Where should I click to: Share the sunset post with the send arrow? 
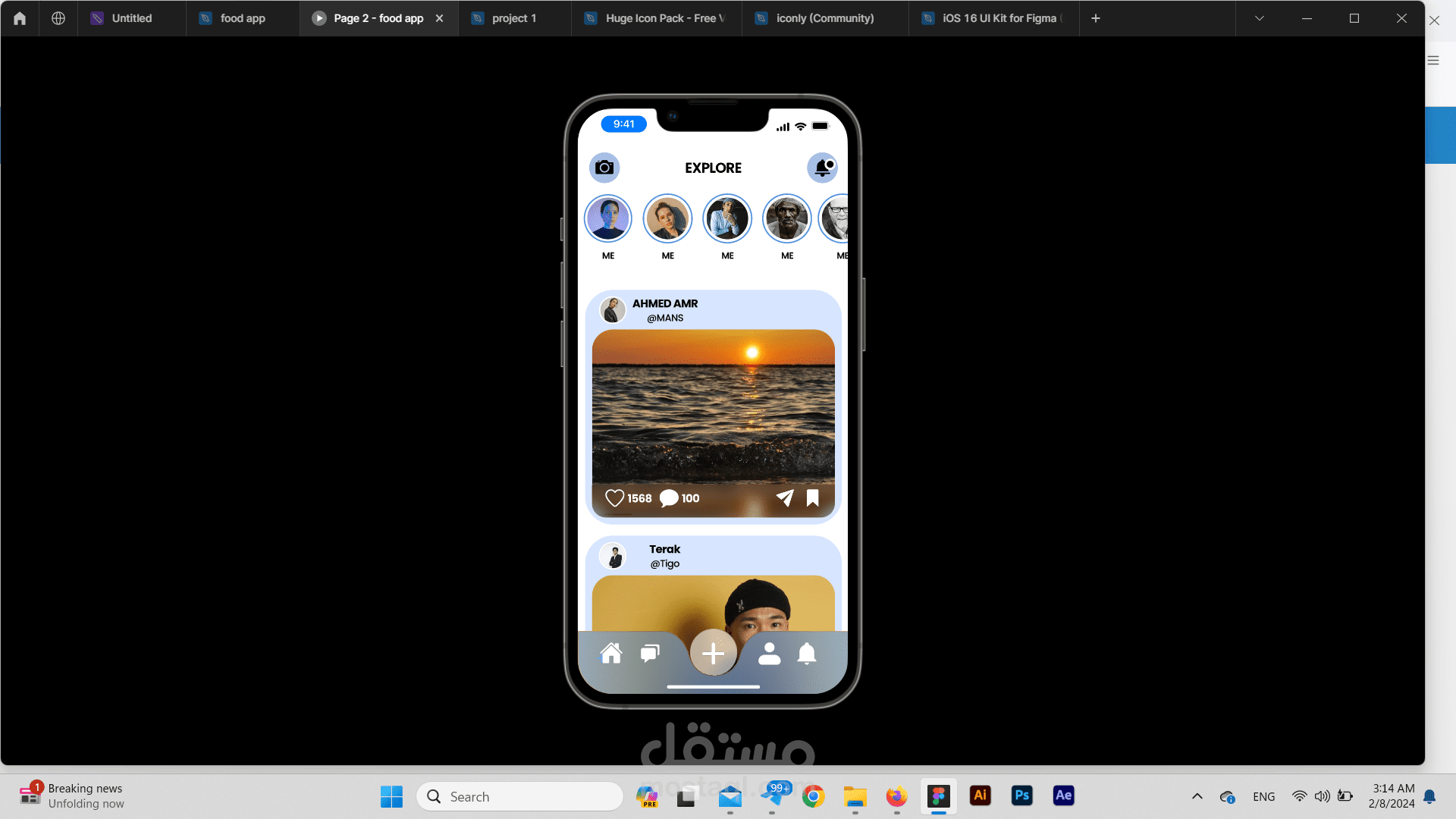[786, 498]
